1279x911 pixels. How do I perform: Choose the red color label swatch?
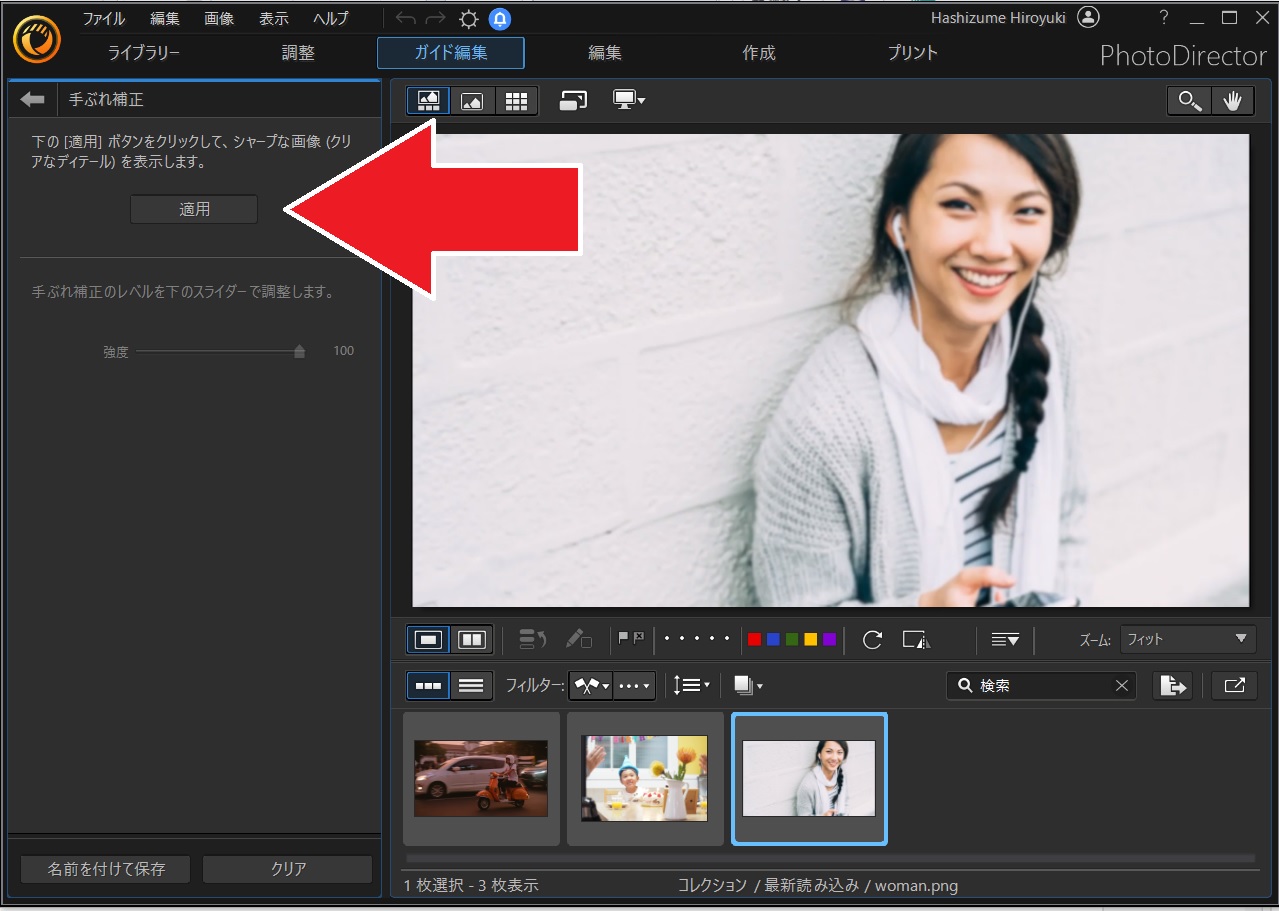click(x=754, y=640)
